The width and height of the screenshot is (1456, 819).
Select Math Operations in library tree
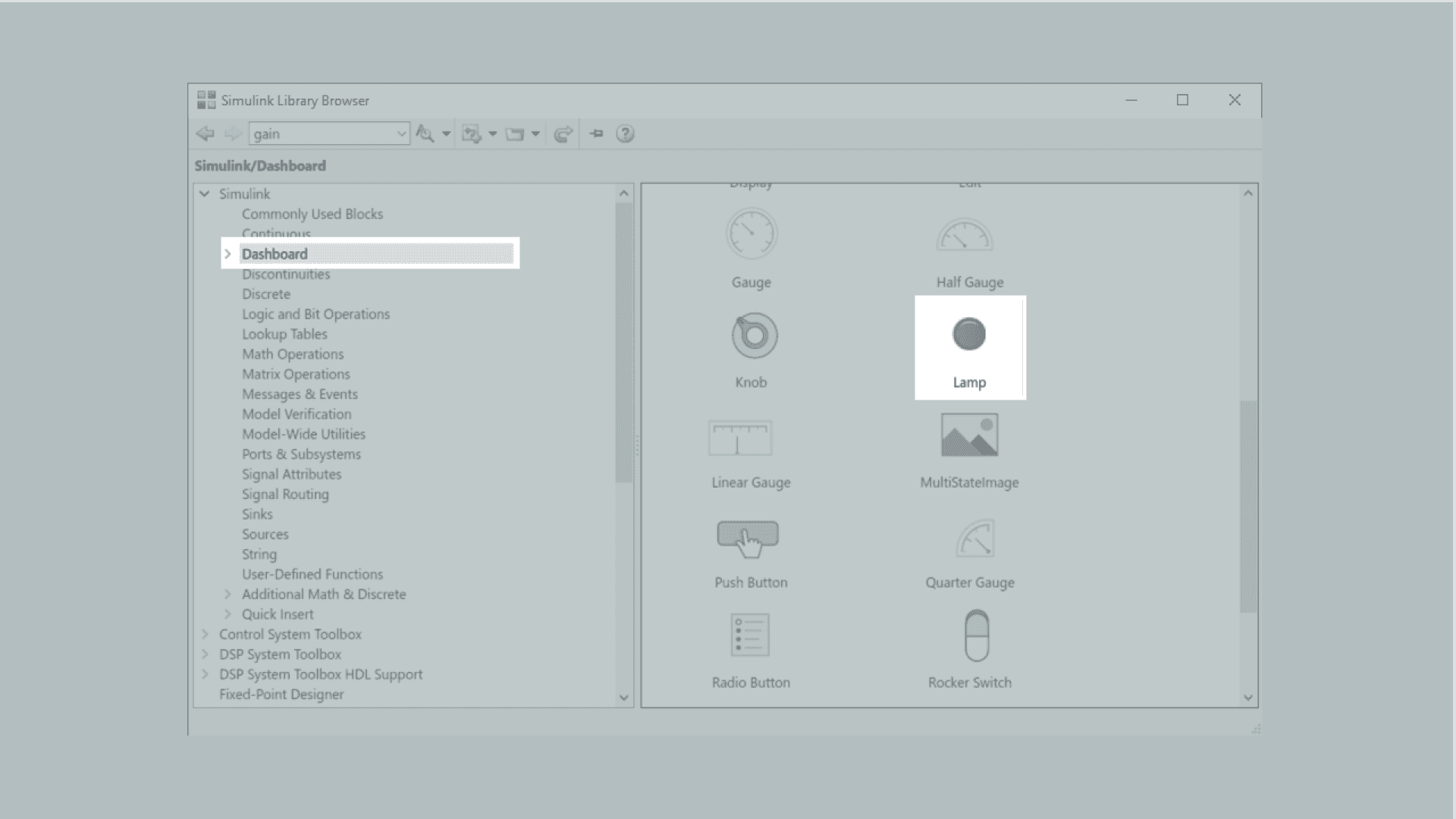[x=293, y=354]
